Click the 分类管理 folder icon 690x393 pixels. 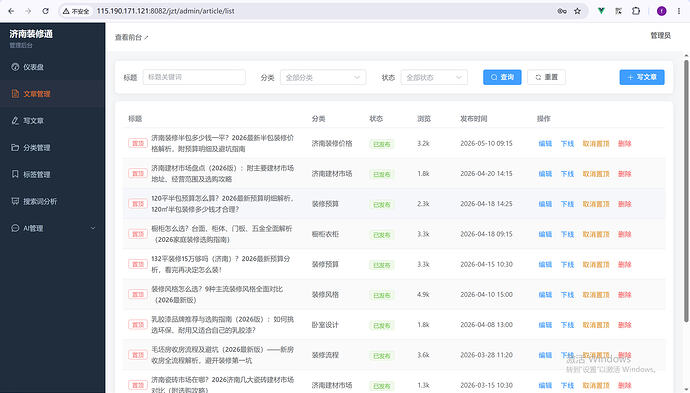(x=15, y=147)
